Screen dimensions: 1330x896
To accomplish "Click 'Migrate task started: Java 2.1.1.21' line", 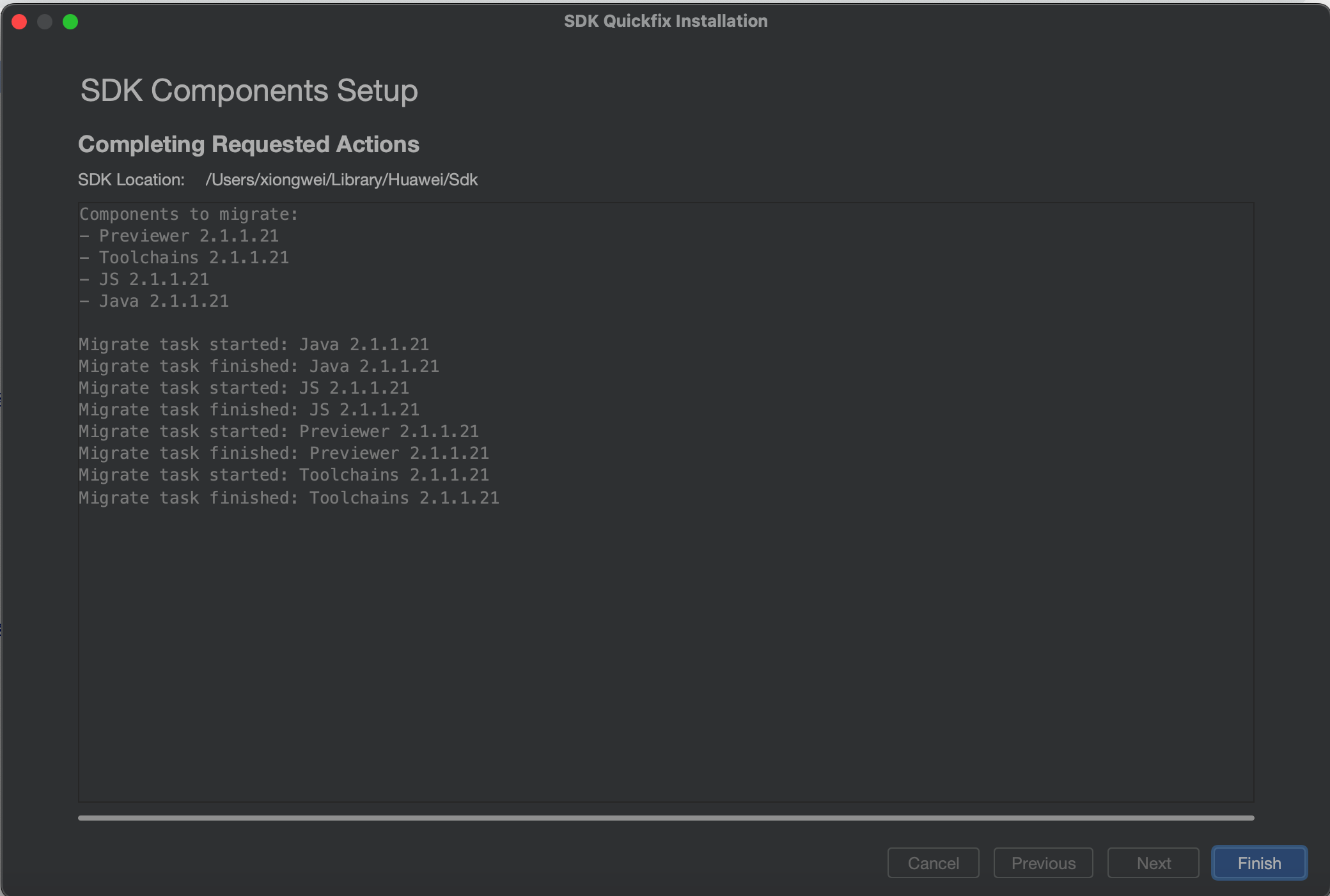I will coord(254,344).
